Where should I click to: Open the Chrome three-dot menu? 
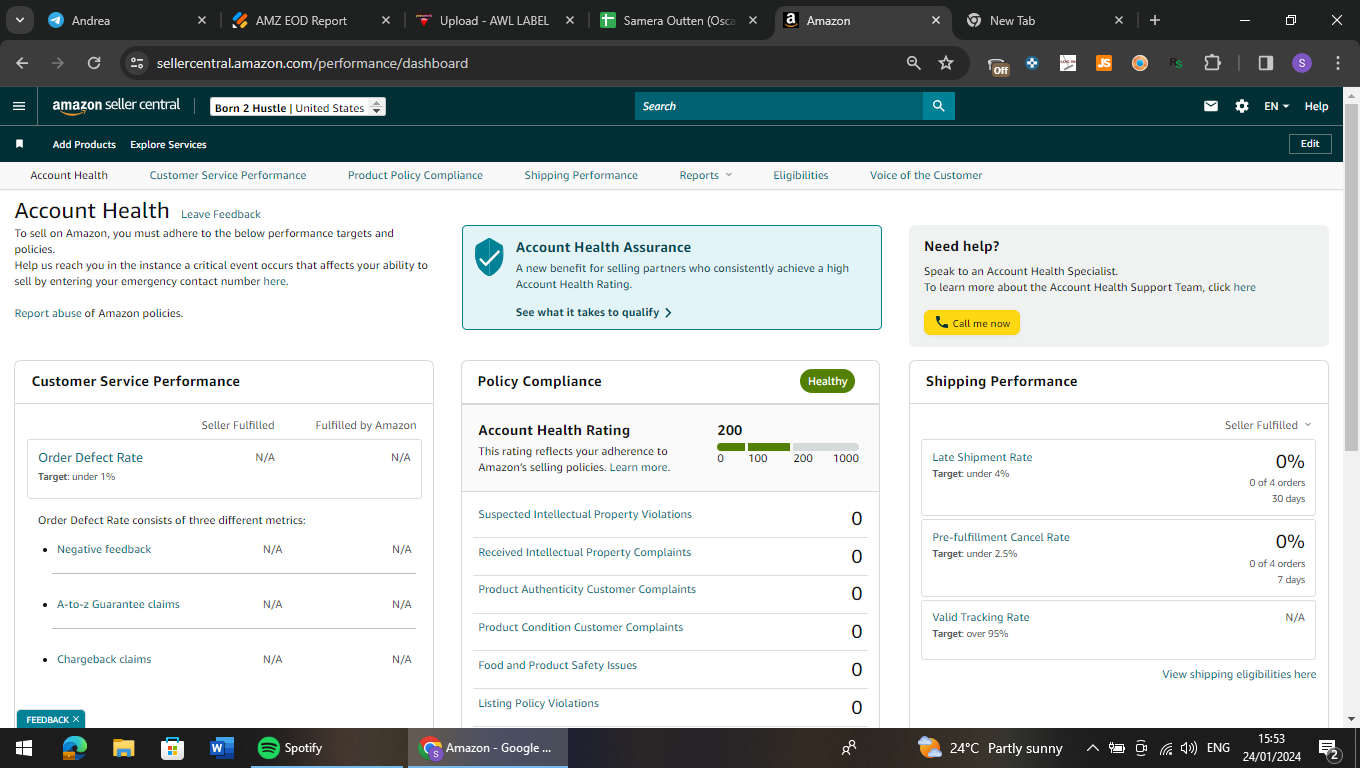(1338, 63)
